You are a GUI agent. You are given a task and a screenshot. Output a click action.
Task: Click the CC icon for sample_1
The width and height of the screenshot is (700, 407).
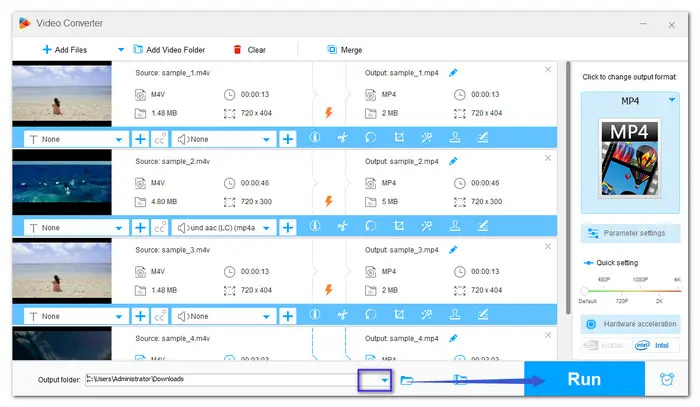pyautogui.click(x=160, y=139)
